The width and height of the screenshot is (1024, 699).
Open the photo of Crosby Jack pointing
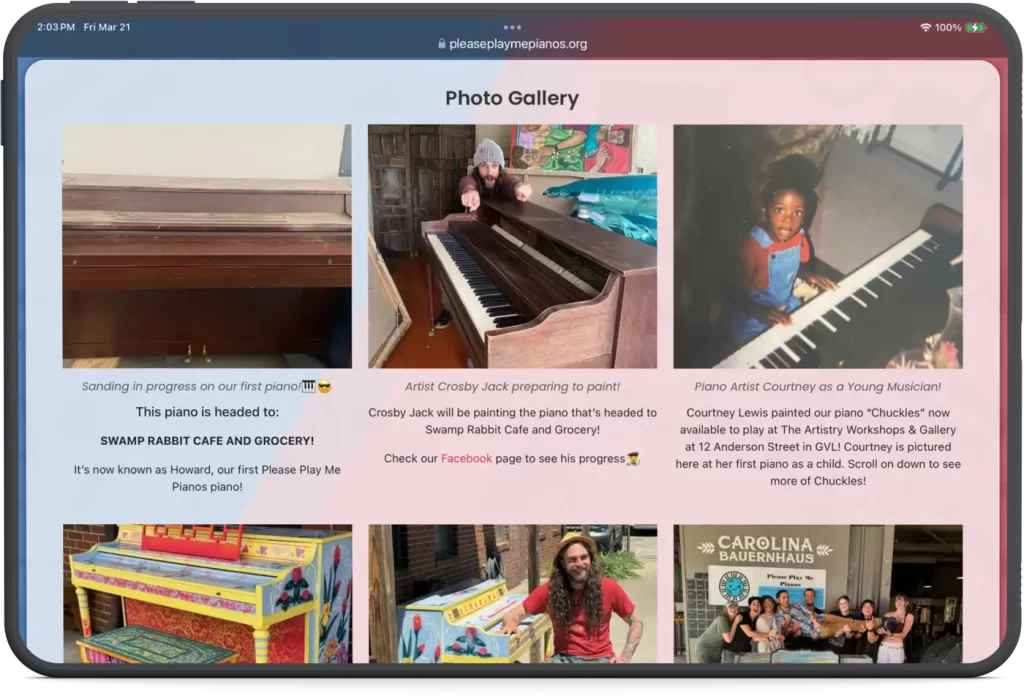click(x=511, y=248)
